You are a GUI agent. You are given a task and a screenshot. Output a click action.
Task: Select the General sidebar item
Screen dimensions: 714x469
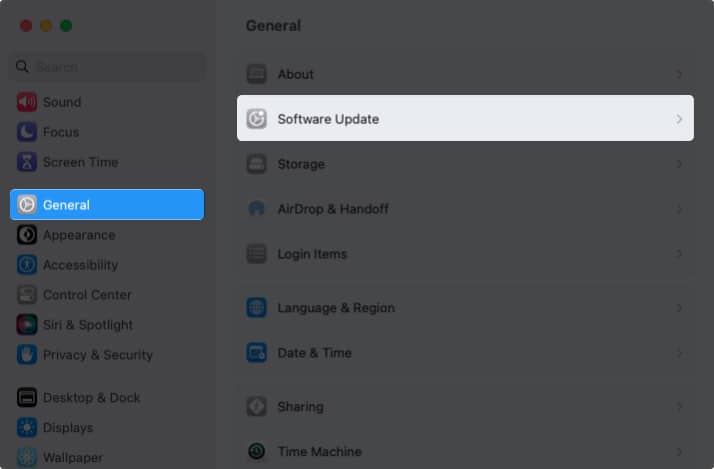[107, 205]
